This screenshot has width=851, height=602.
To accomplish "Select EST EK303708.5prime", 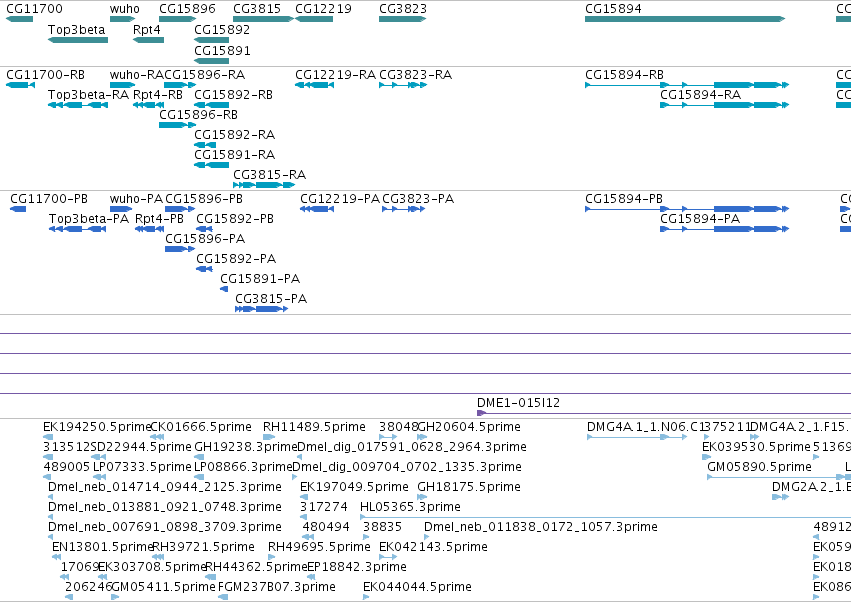I will point(153,567).
